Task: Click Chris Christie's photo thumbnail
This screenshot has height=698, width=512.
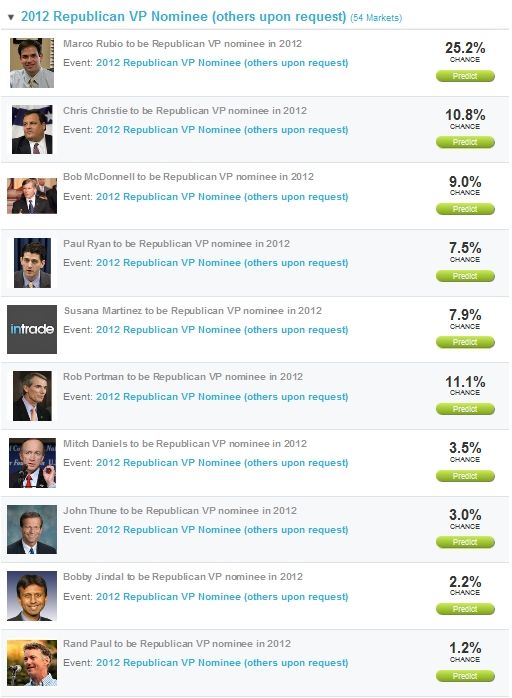Action: (x=32, y=130)
